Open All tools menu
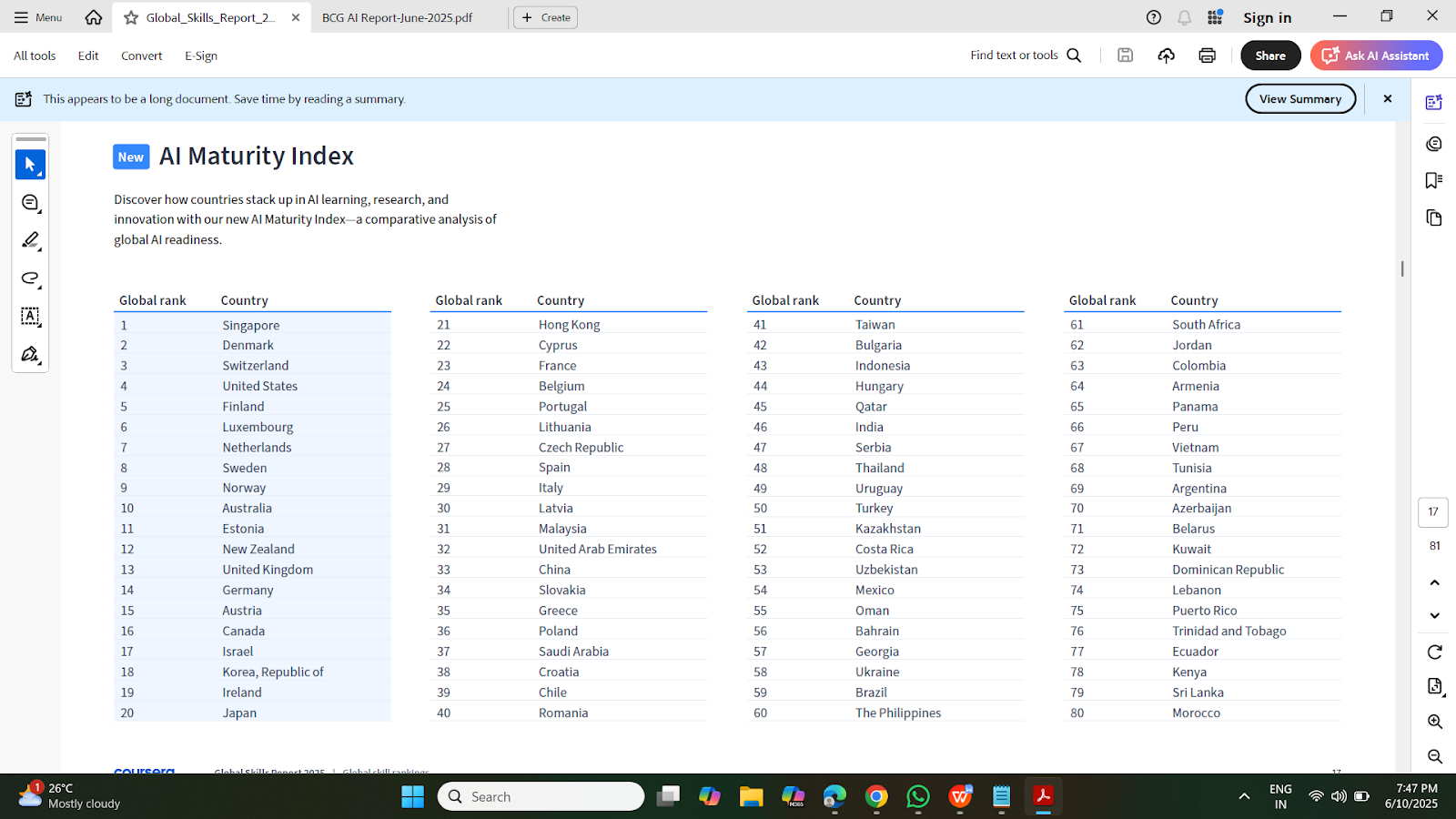 pos(35,56)
